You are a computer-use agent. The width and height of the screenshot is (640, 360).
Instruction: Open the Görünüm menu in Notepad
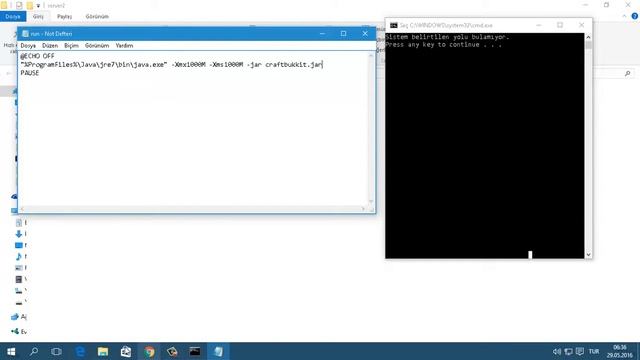[x=97, y=46]
